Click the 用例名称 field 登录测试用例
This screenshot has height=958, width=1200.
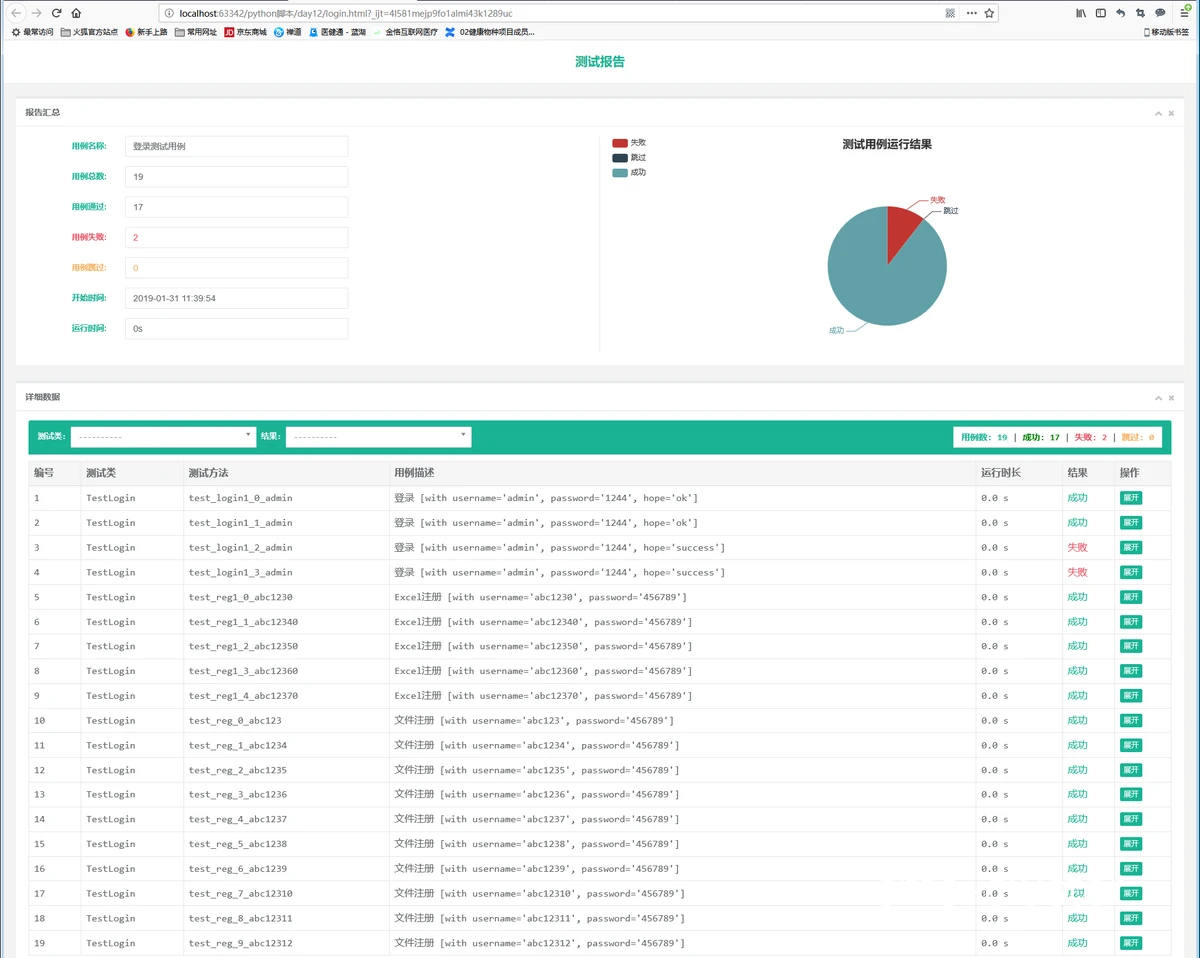pos(236,146)
